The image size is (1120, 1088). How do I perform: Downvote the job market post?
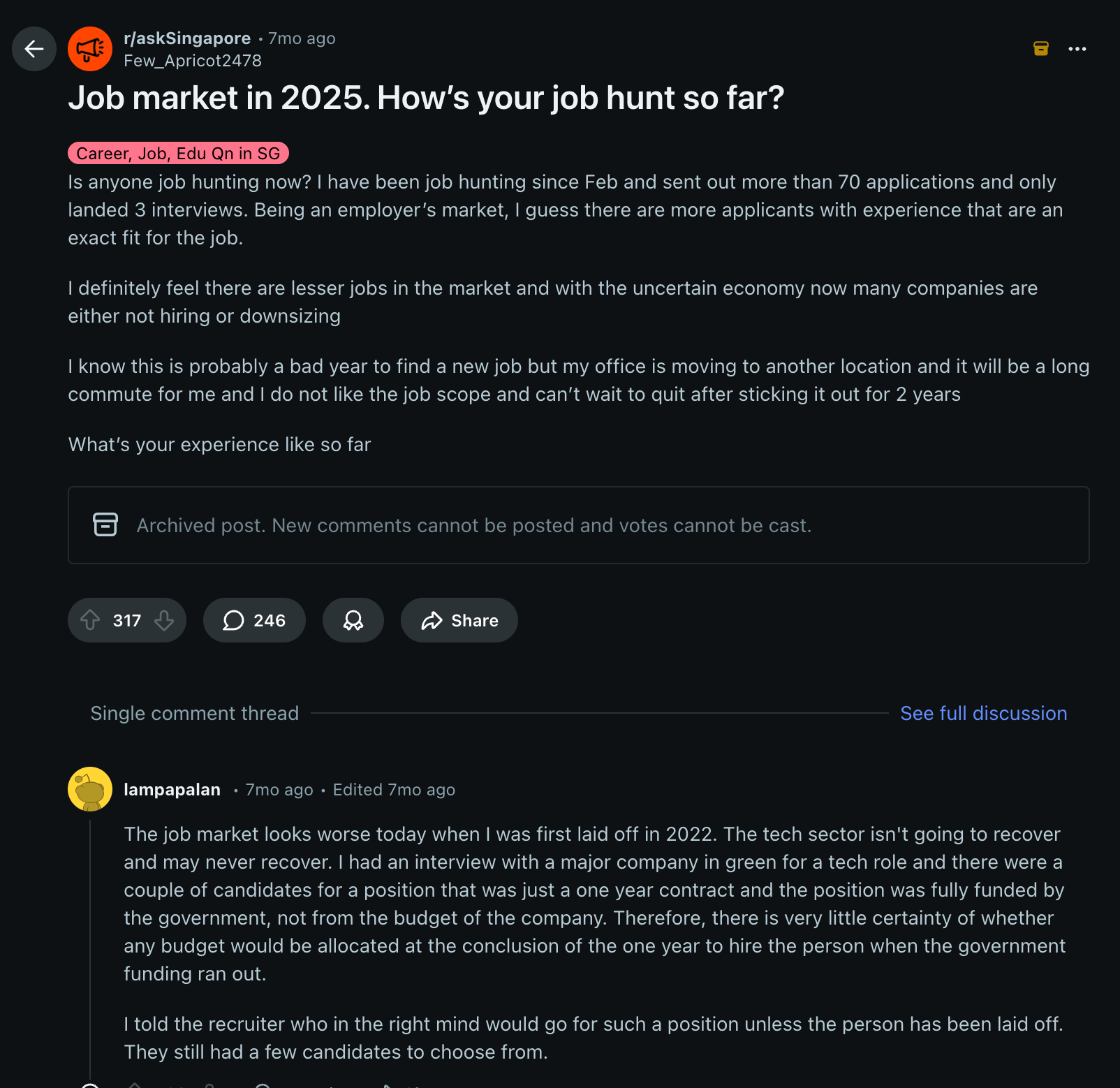pos(164,620)
